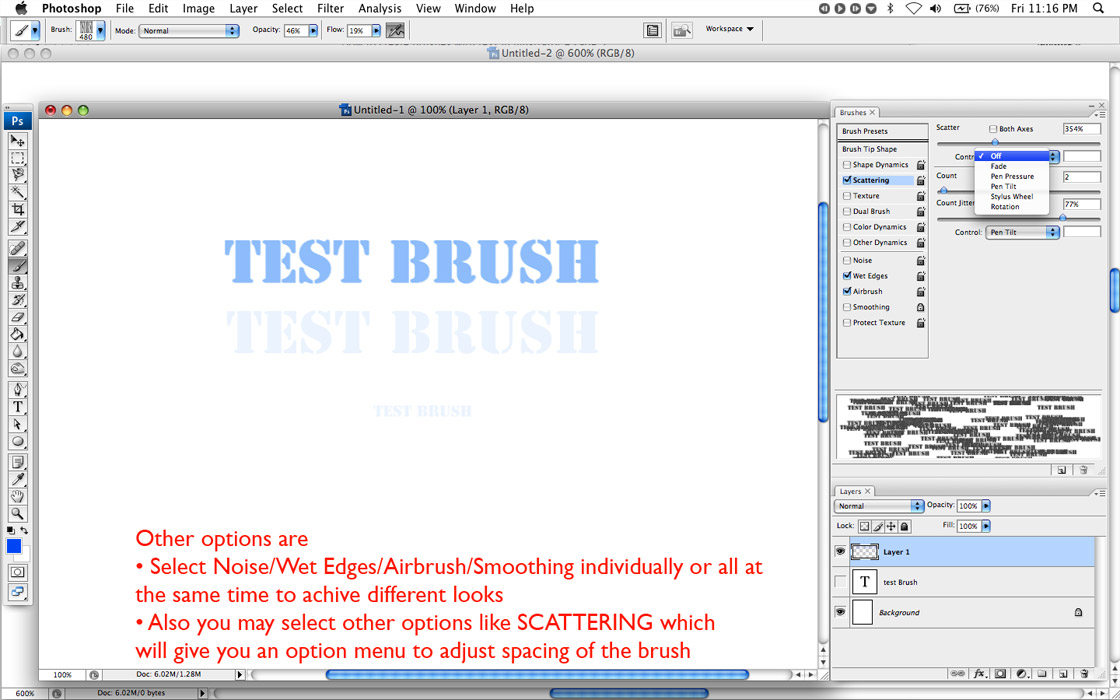Open the Layers panel Opacity arrow
The height and width of the screenshot is (700, 1120).
click(986, 506)
